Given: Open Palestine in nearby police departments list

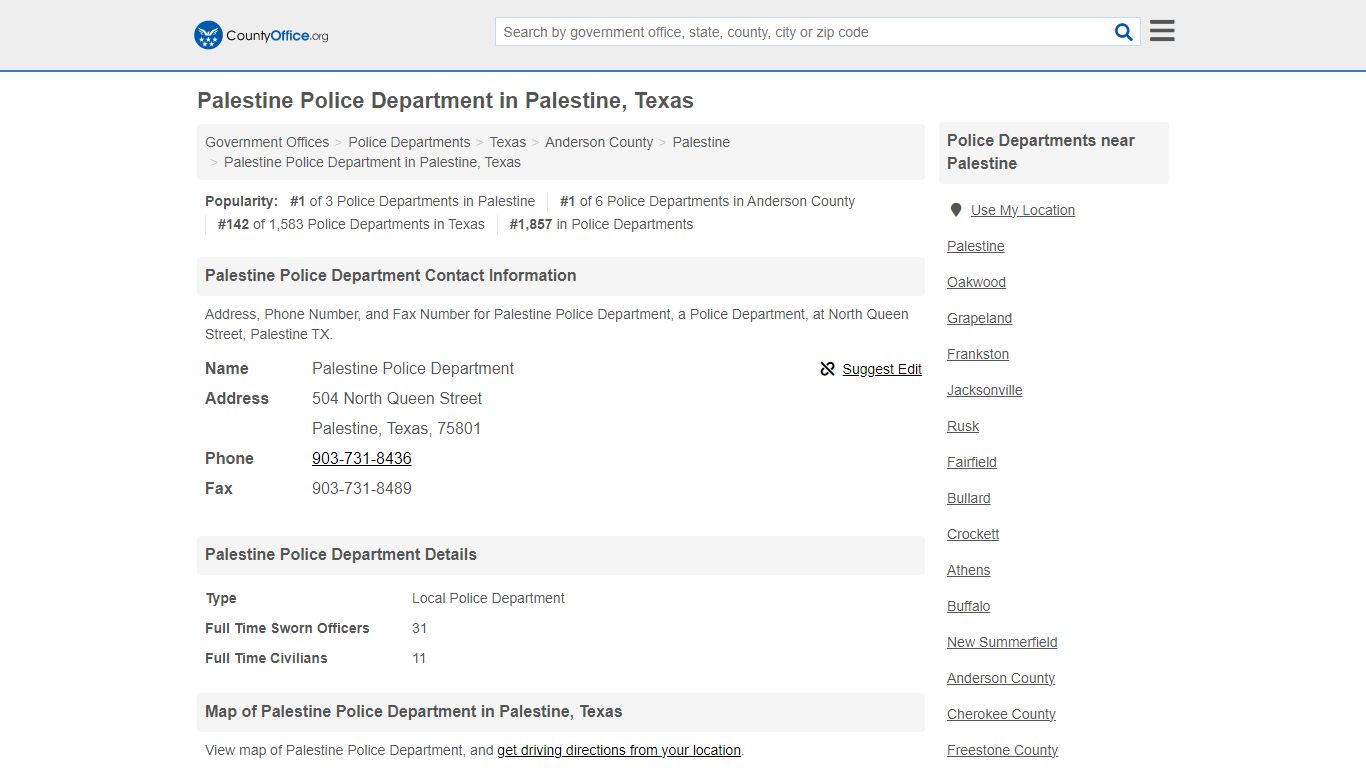Looking at the screenshot, I should coord(976,246).
